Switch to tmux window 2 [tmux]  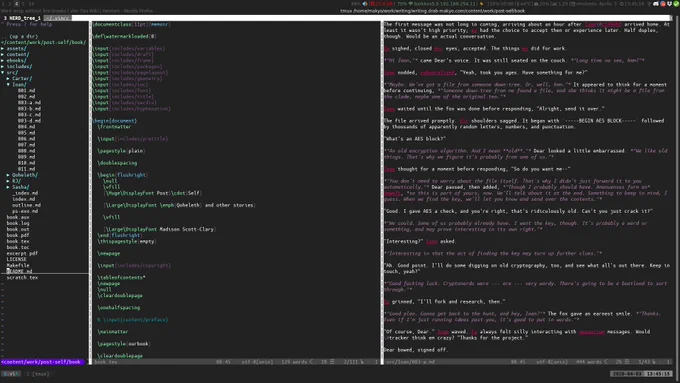(x=38, y=374)
